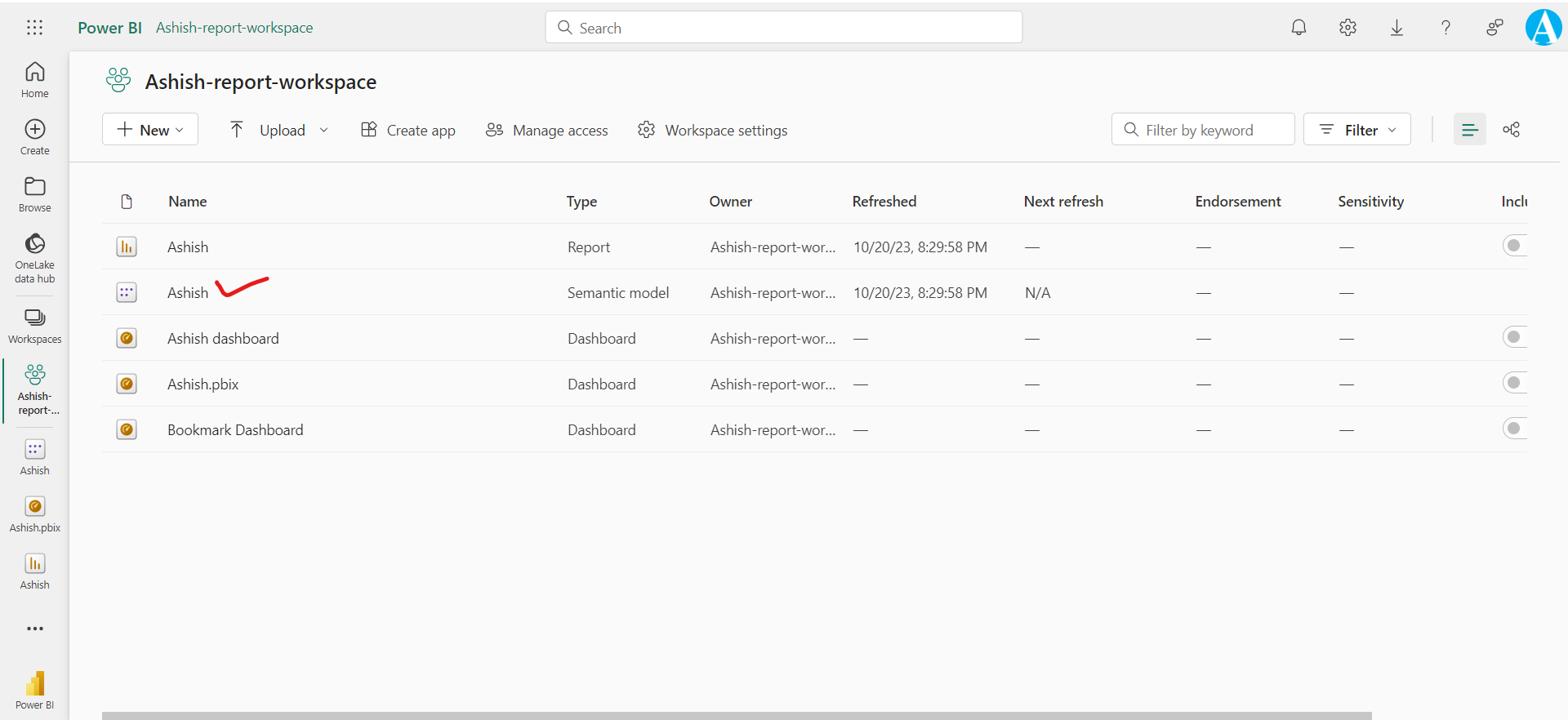Open the settings gear in header
The image size is (1568, 720).
(x=1347, y=28)
